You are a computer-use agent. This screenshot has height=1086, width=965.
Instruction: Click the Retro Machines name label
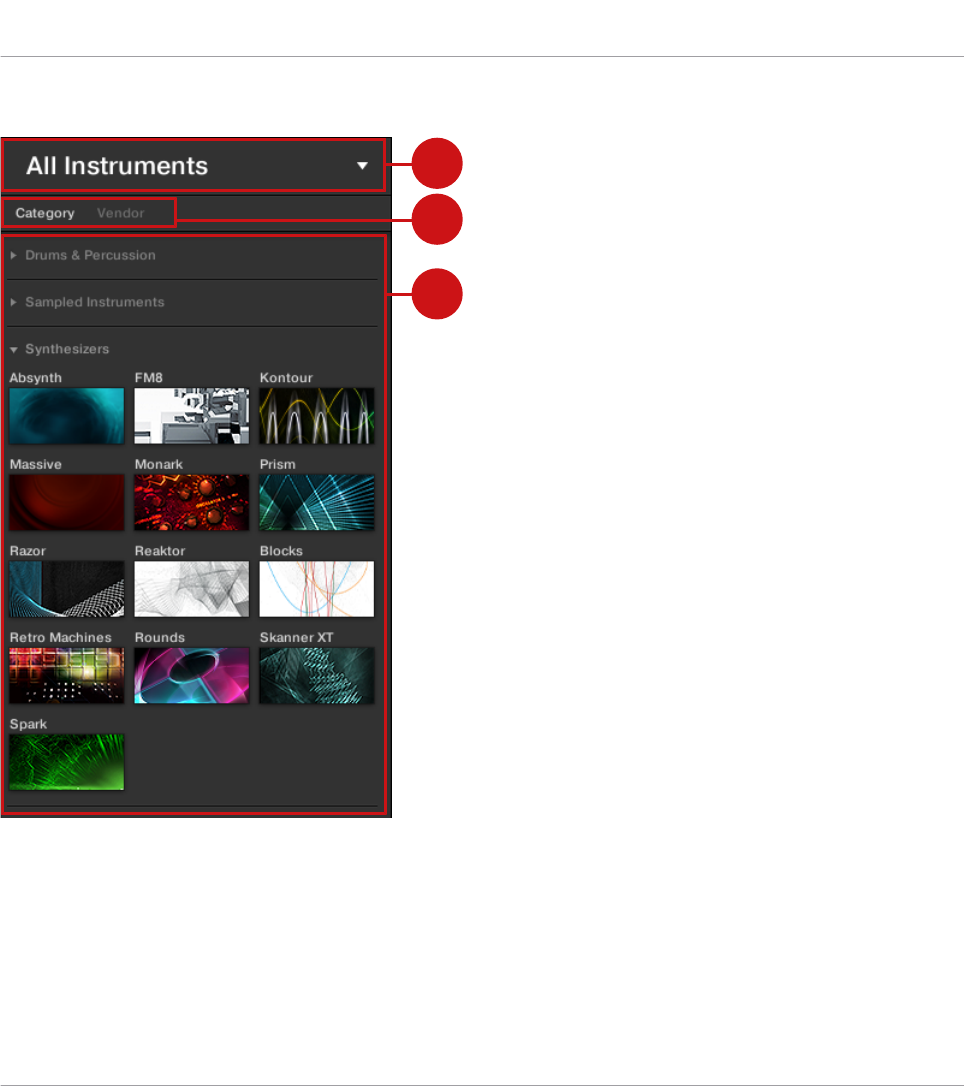coord(60,637)
